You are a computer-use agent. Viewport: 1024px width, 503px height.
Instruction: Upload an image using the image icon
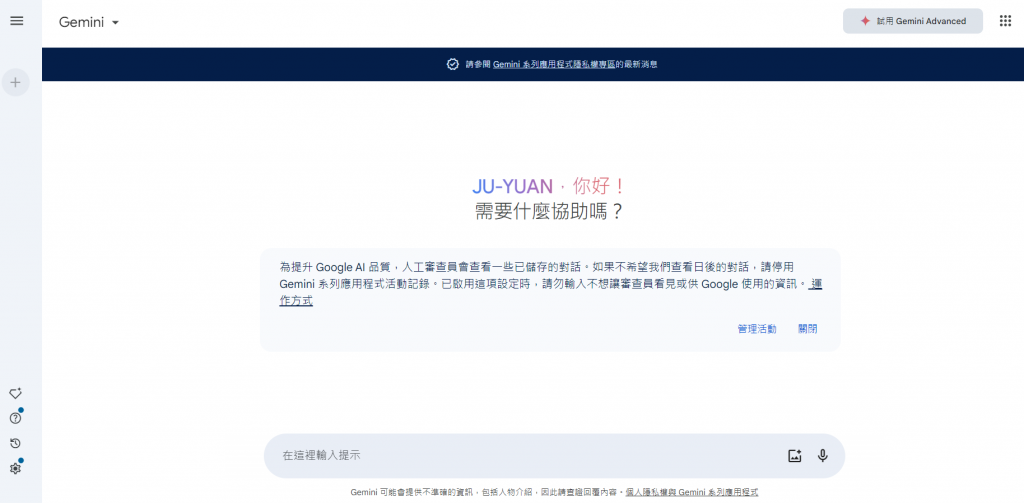794,456
